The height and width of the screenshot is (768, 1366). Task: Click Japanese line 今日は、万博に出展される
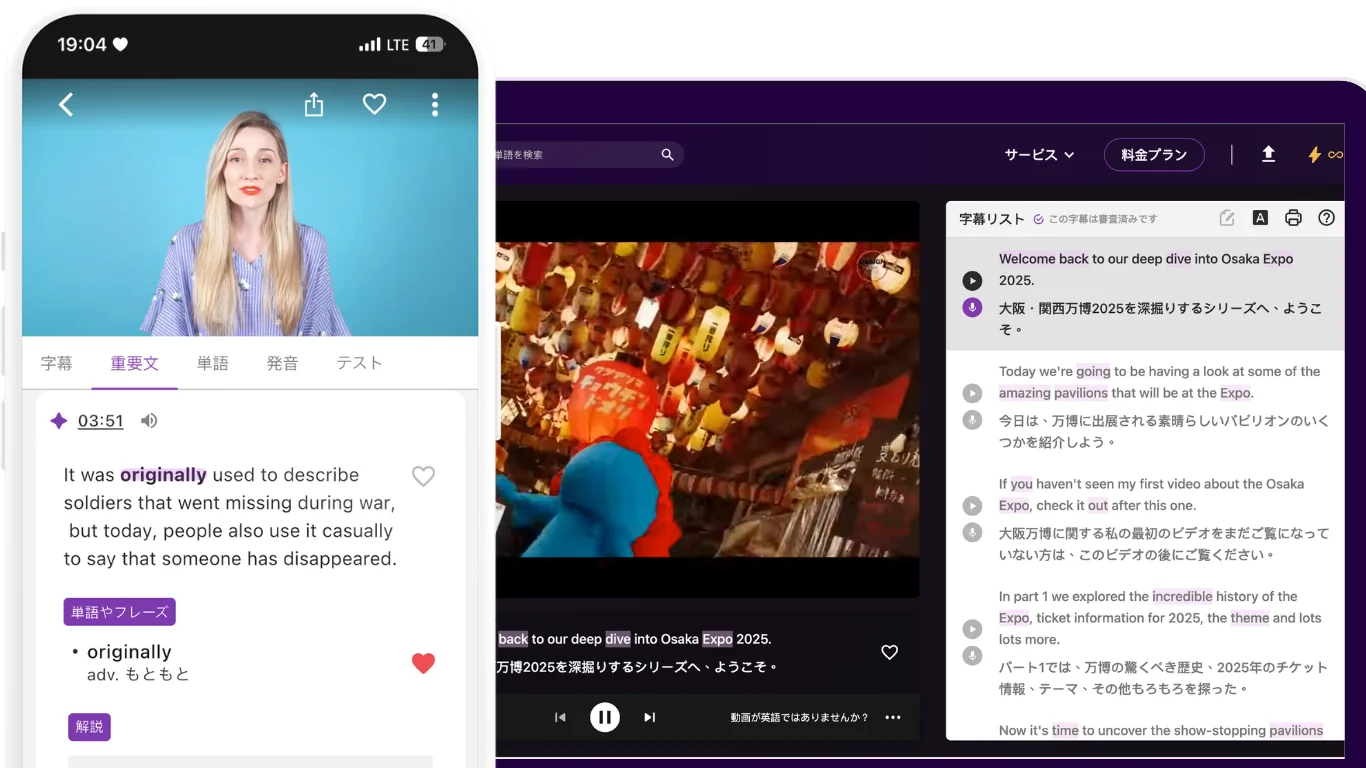click(1164, 431)
